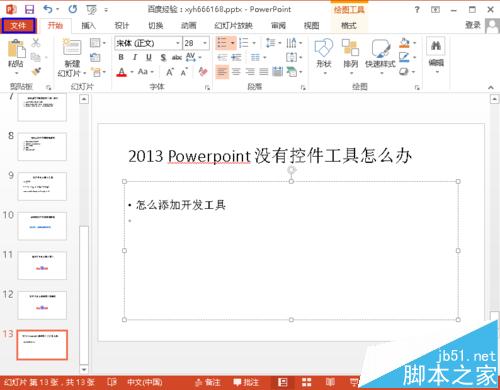The width and height of the screenshot is (500, 390).
Task: Toggle Align Right paragraph alignment
Action: click(x=250, y=72)
